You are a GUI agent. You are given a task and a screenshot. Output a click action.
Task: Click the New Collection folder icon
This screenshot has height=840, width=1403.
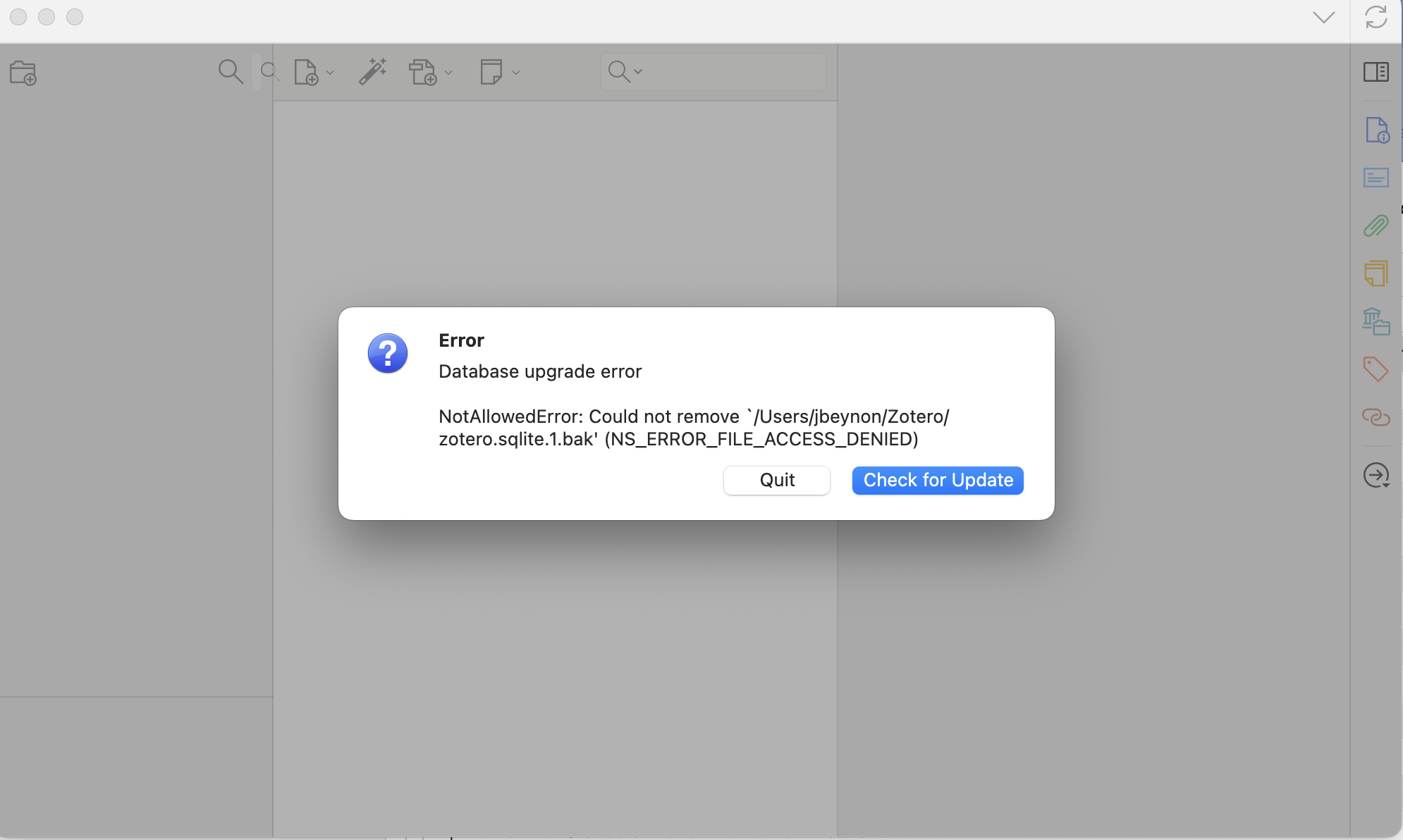[23, 73]
